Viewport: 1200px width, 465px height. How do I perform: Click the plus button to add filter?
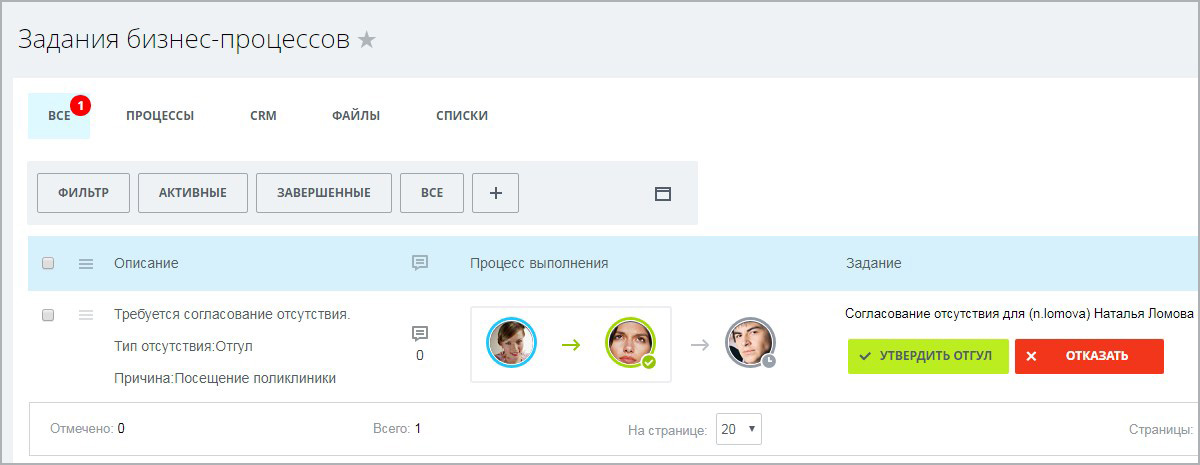coord(495,193)
